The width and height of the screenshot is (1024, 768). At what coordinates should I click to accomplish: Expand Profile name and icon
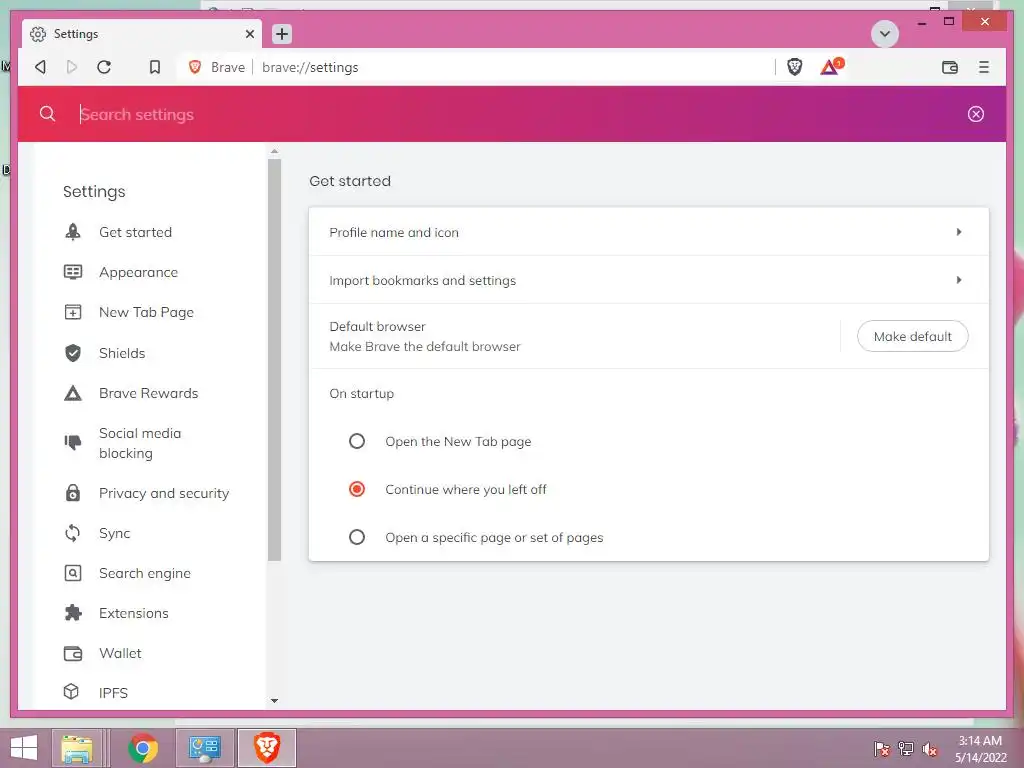click(x=648, y=232)
